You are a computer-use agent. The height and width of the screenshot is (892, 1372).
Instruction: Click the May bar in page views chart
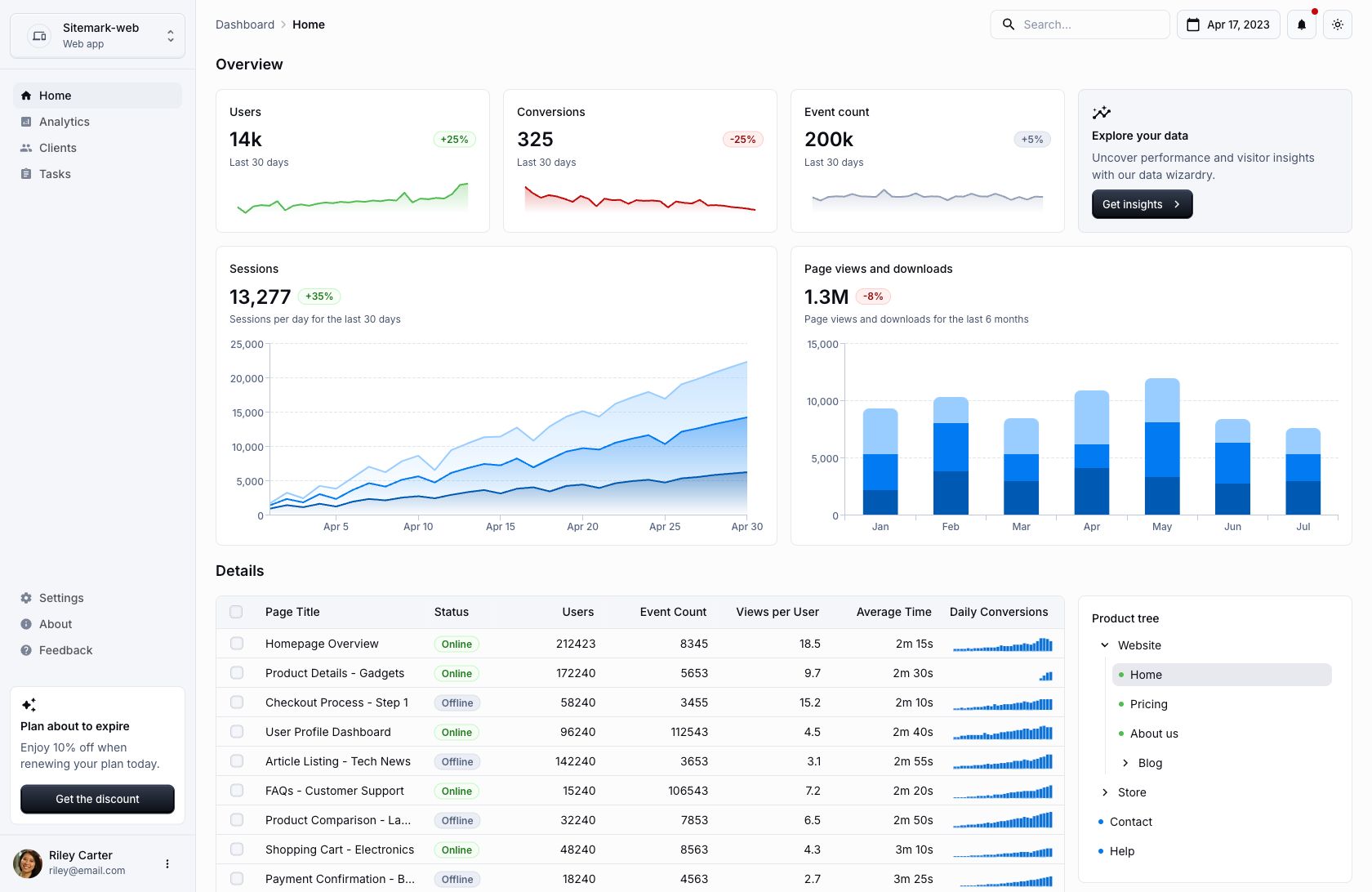click(x=1162, y=446)
